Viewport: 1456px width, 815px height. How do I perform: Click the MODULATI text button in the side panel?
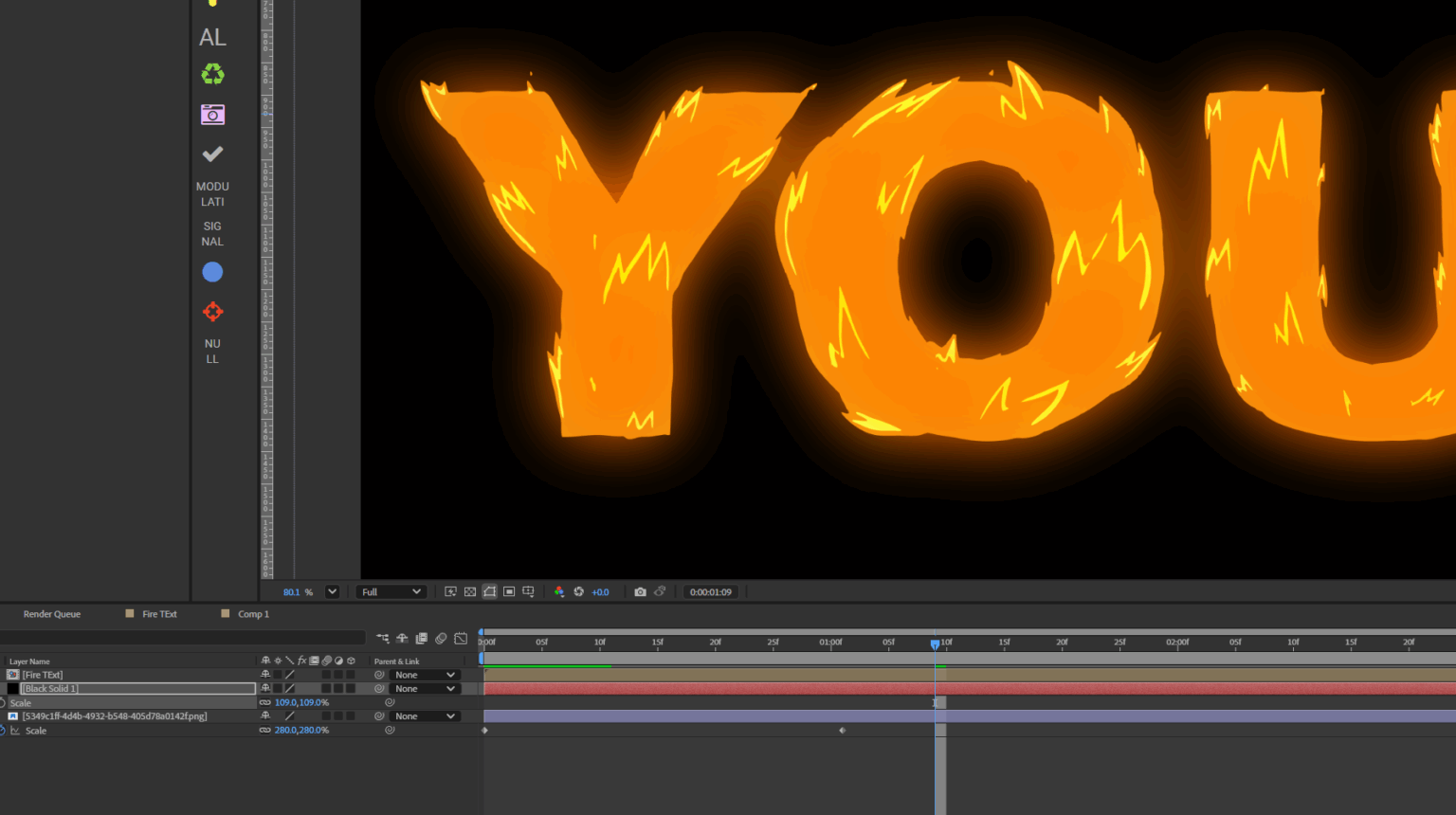click(212, 194)
